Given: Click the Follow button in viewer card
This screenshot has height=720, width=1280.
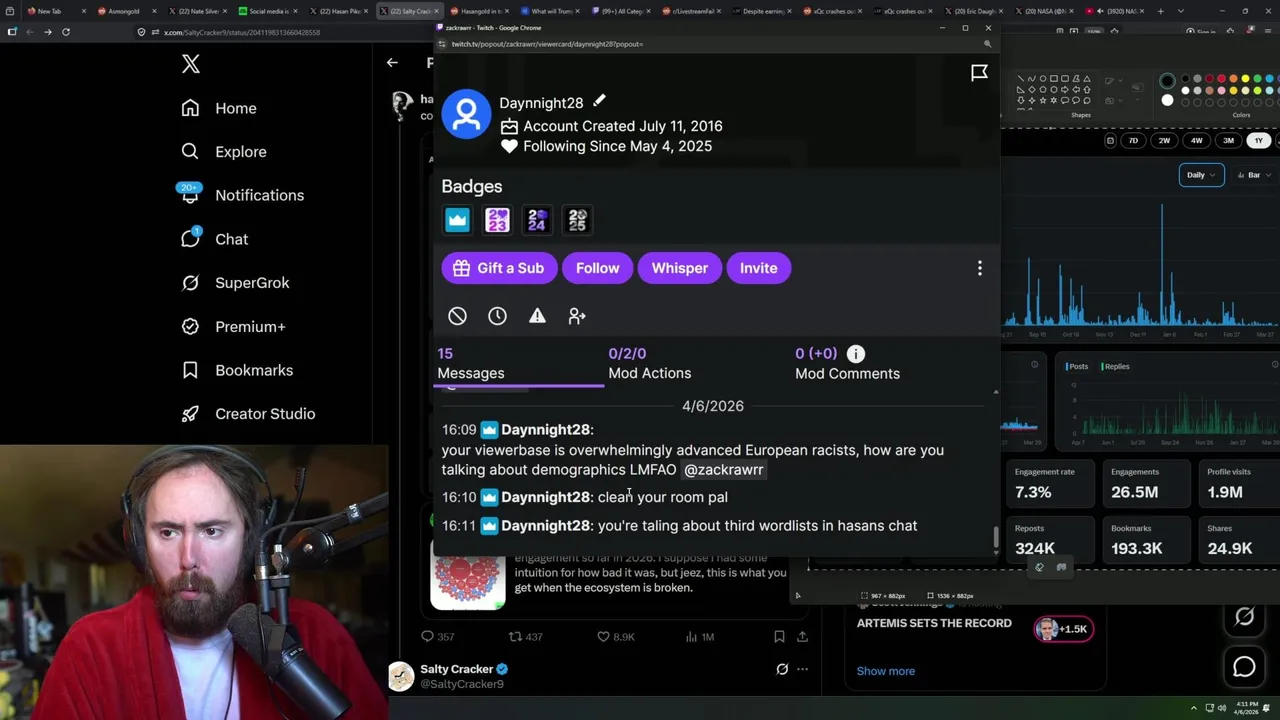Looking at the screenshot, I should pos(597,268).
